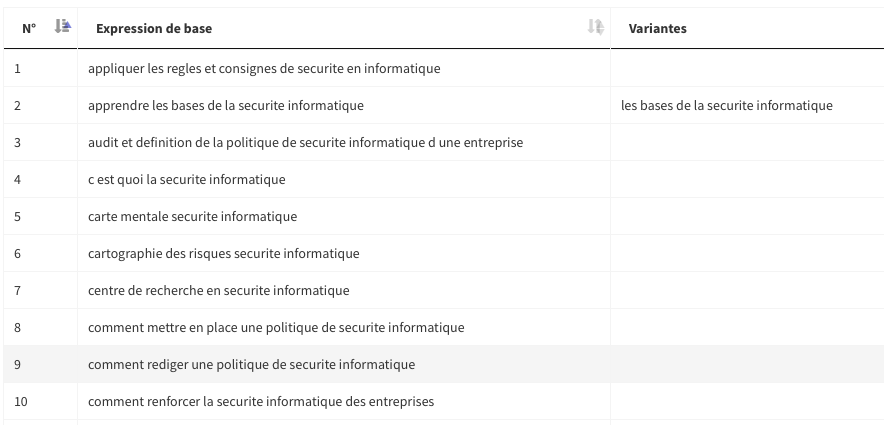Click the Variantes column header
Image resolution: width=884 pixels, height=425 pixels.
click(657, 28)
